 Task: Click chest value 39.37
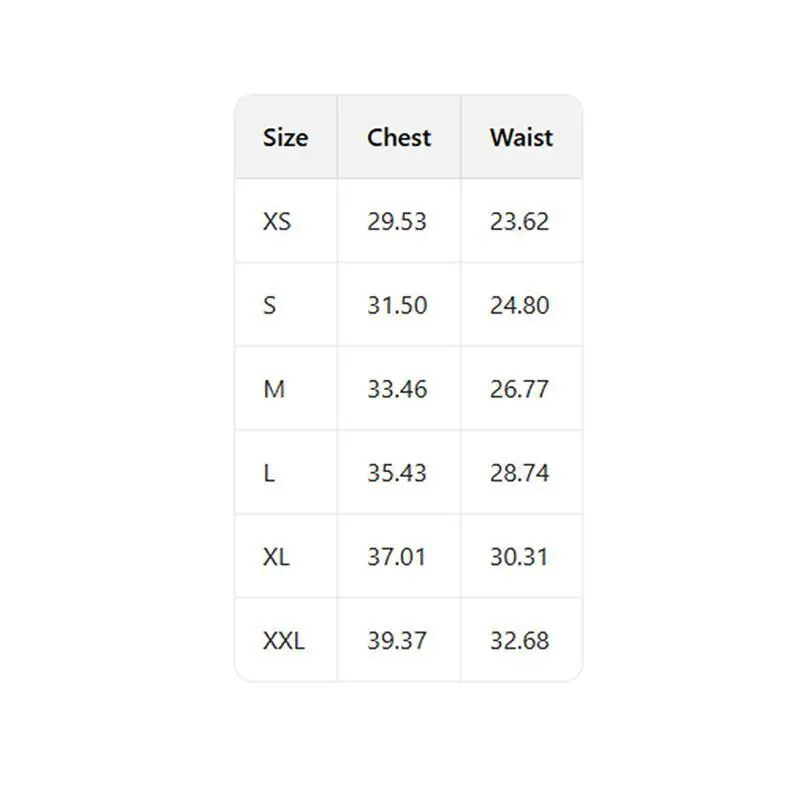pos(397,641)
